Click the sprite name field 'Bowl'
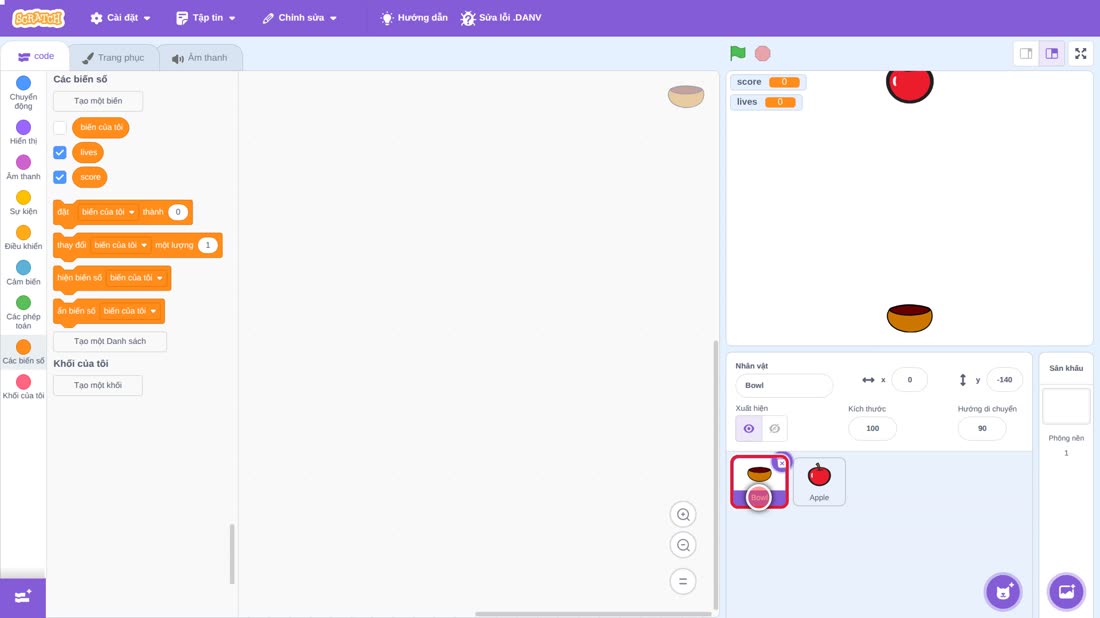 tap(784, 385)
